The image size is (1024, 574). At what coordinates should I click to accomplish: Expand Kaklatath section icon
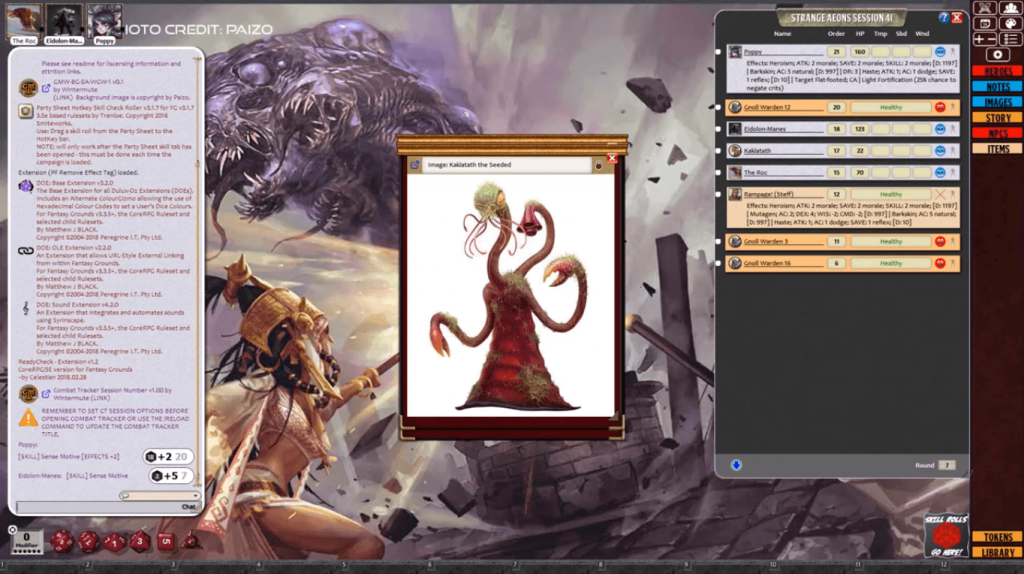(x=953, y=151)
